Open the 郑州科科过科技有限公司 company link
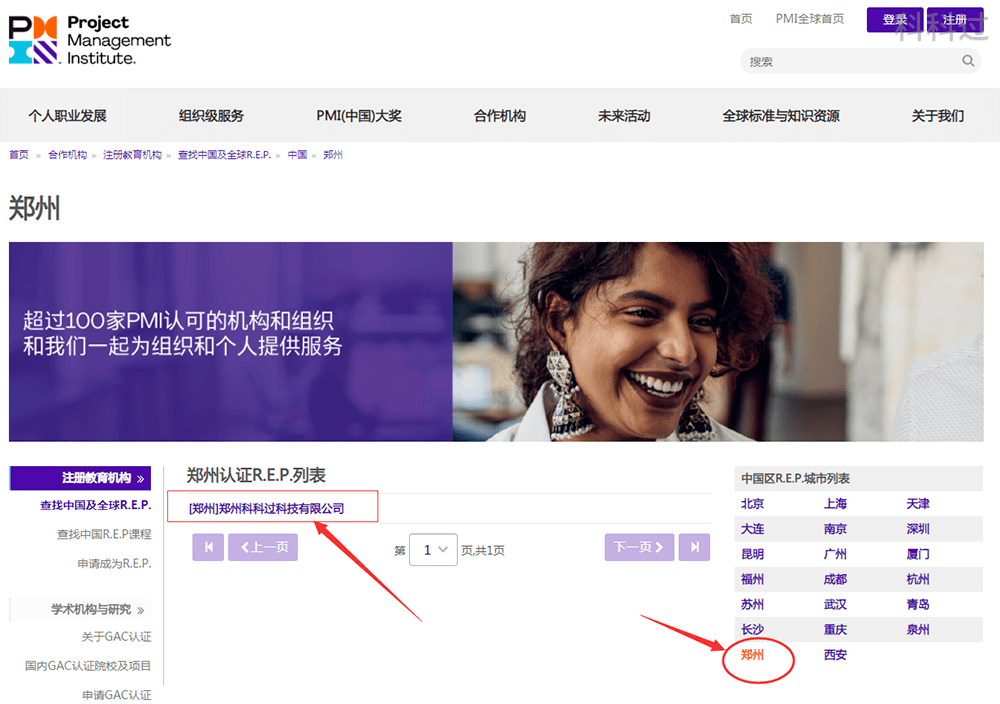Screen dimensions: 1000x704 point(264,507)
